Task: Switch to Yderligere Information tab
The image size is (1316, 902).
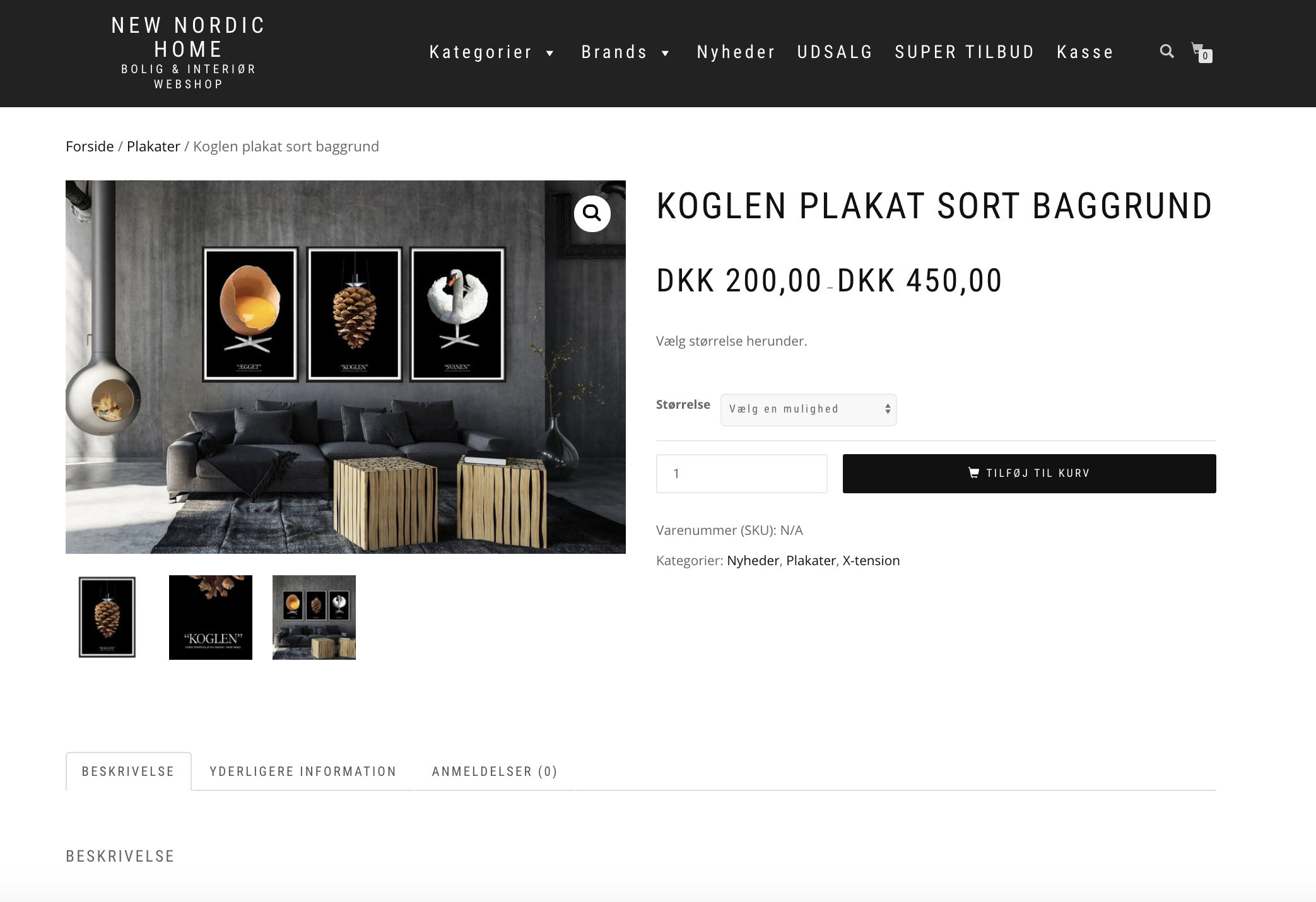Action: [303, 771]
